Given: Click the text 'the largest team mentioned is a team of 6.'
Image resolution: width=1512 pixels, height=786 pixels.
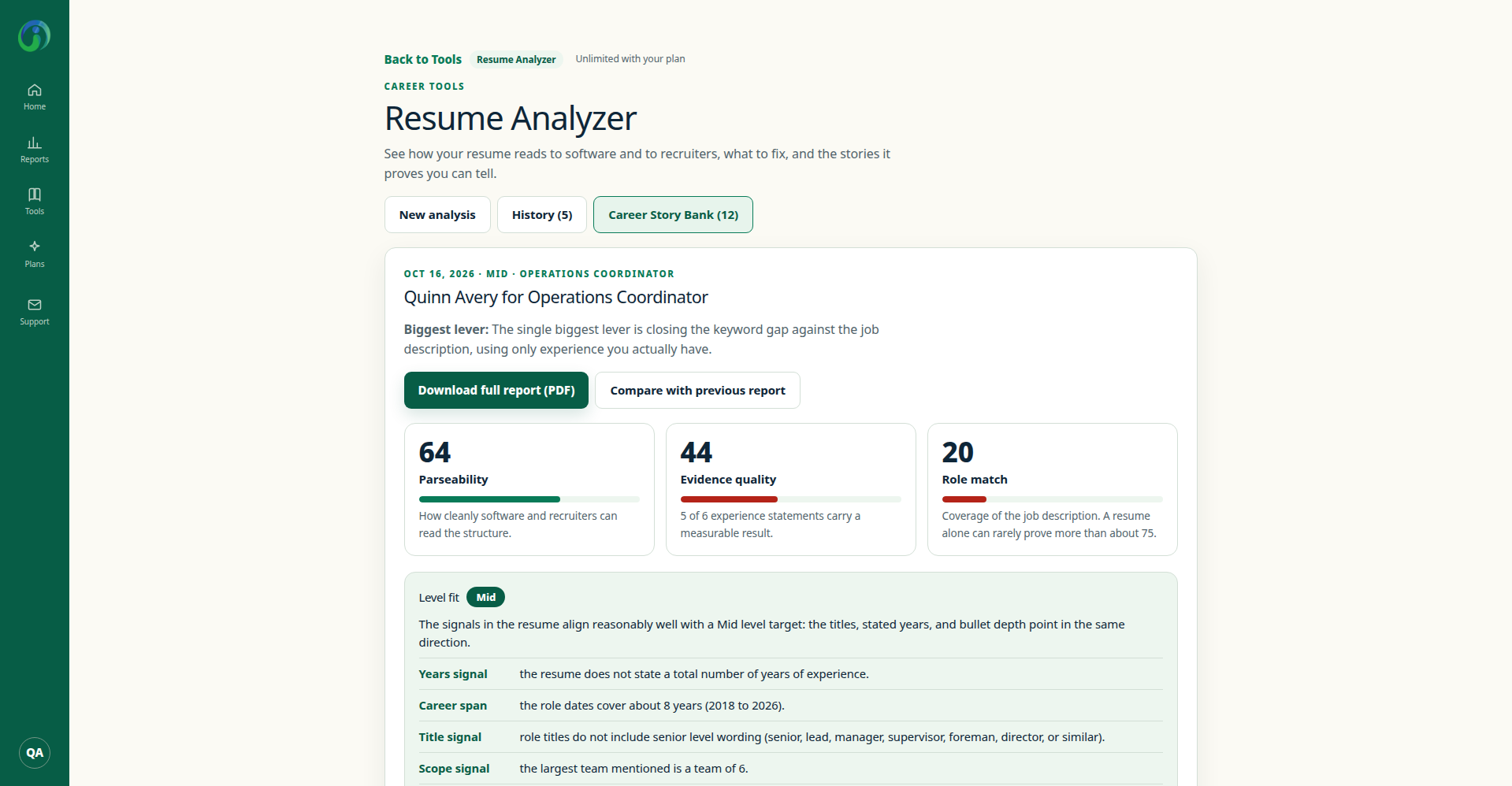Looking at the screenshot, I should (x=633, y=769).
